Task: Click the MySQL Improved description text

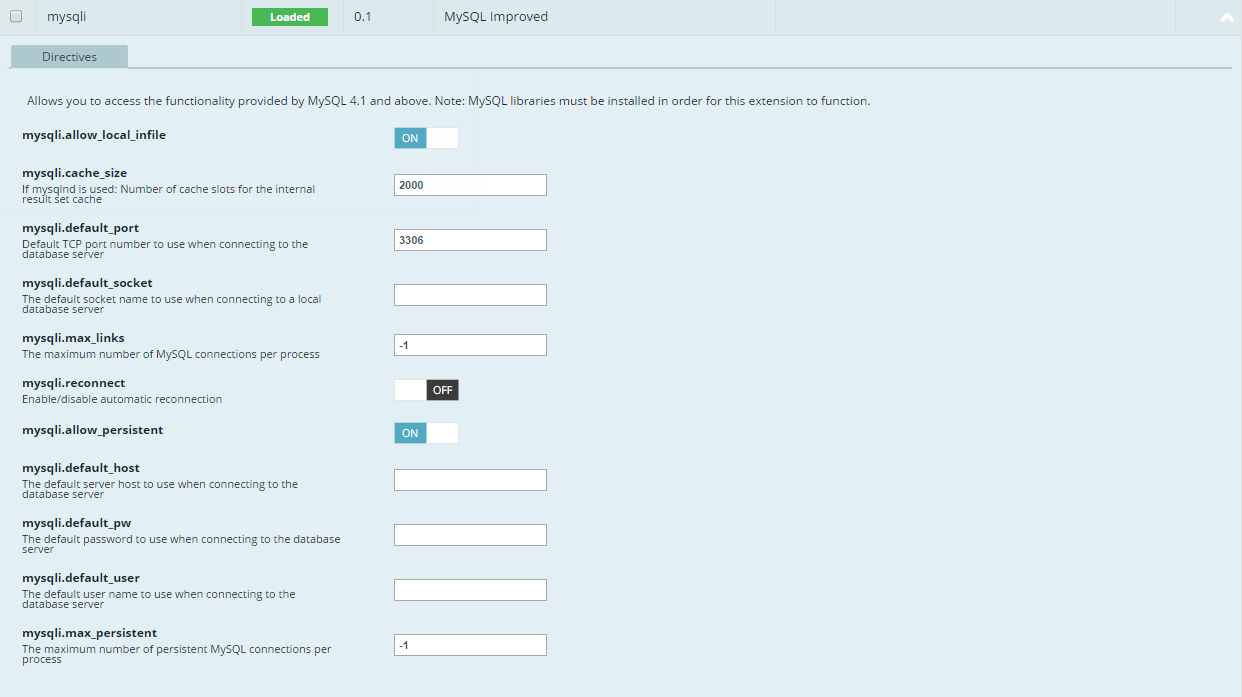Action: [x=496, y=17]
